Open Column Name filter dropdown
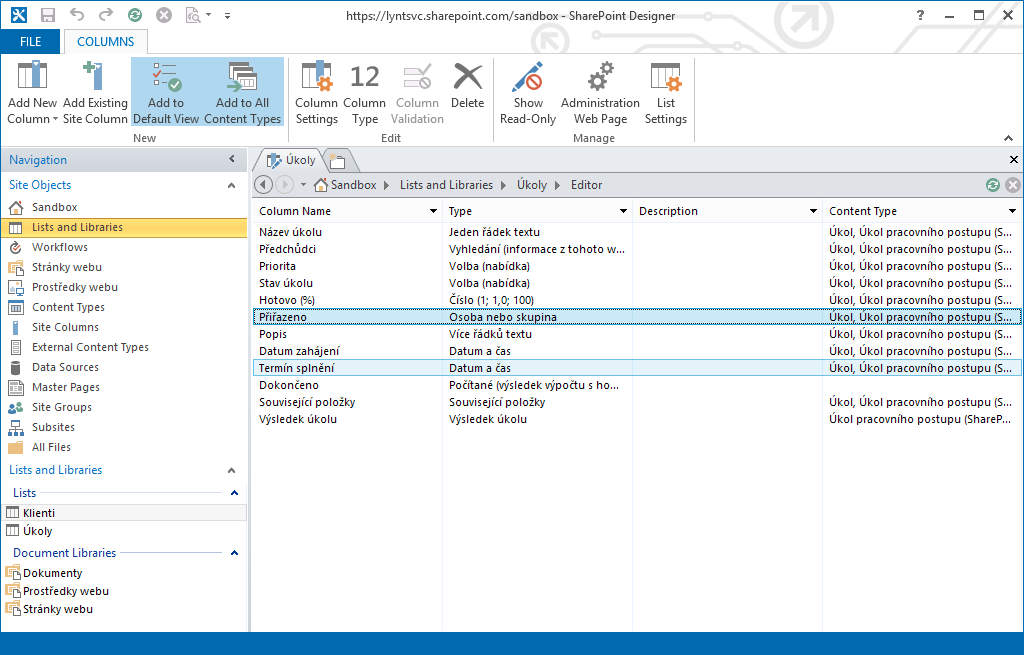This screenshot has width=1024, height=655. tap(433, 211)
